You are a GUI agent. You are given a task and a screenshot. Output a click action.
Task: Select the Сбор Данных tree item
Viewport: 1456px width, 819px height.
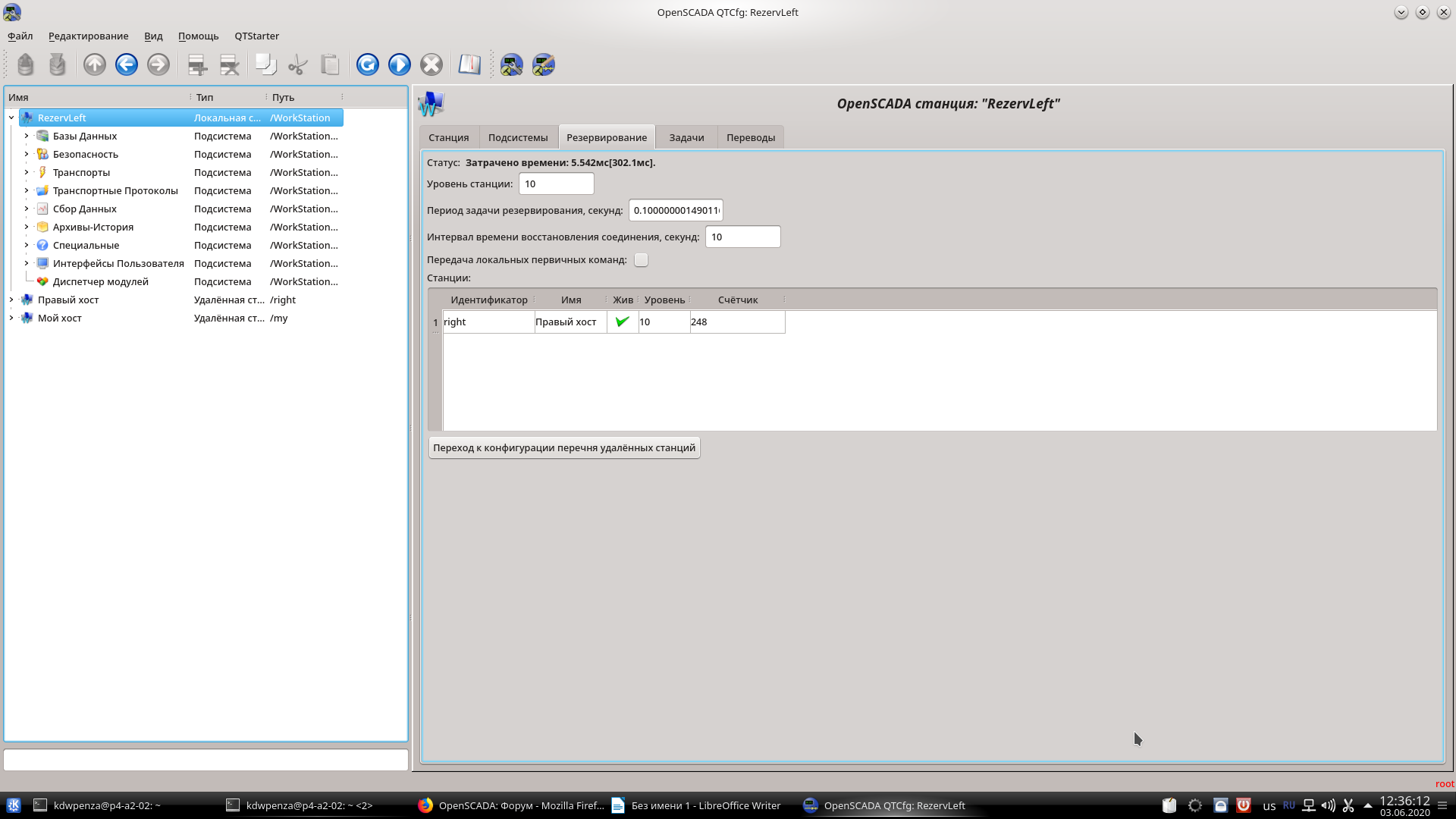85,209
